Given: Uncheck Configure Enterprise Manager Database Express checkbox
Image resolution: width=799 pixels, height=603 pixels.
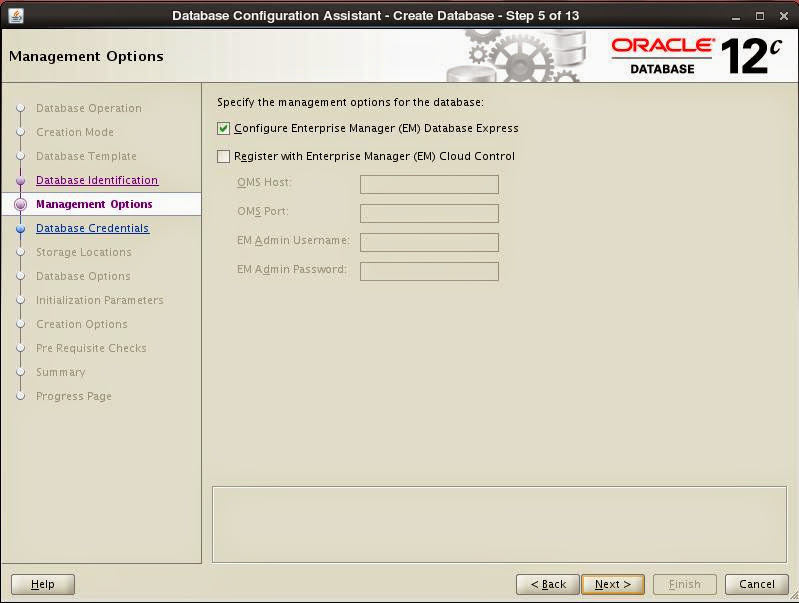Looking at the screenshot, I should click(x=223, y=128).
